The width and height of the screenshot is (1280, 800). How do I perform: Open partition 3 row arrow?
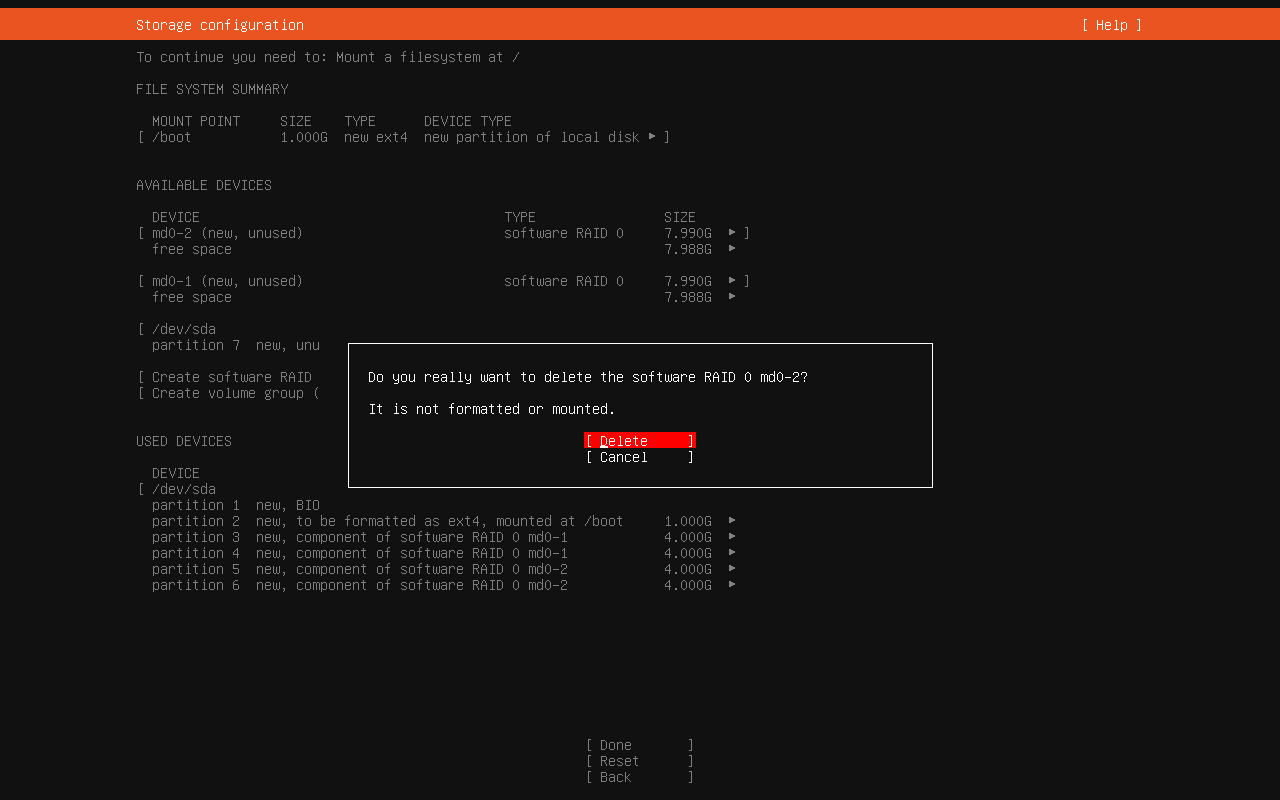(x=732, y=537)
